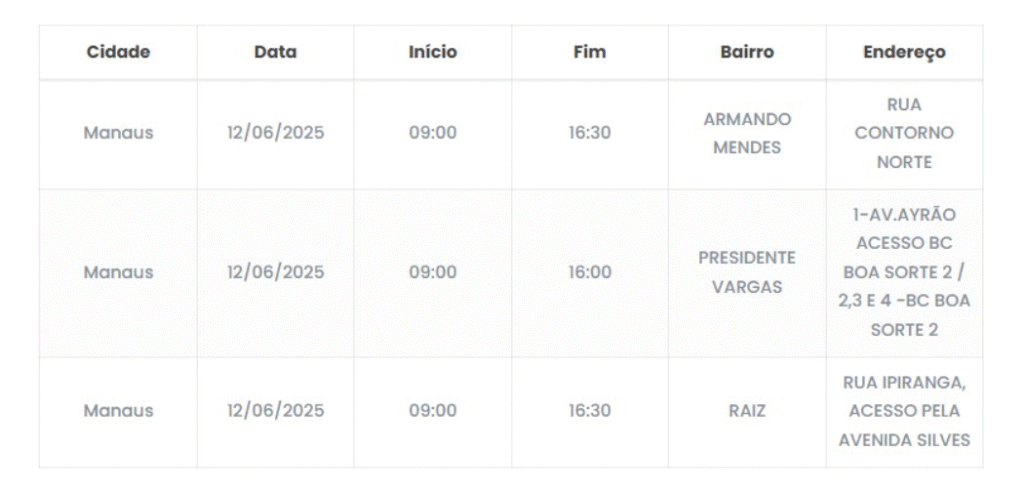Select the PRESIDENTE VARGAS bairro cell
The width and height of the screenshot is (1024, 492).
[x=747, y=272]
